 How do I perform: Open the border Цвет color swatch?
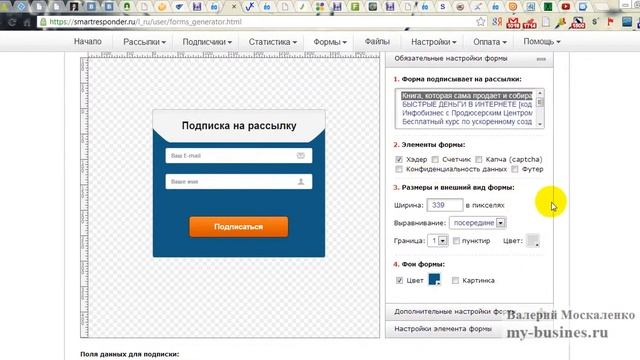pyautogui.click(x=533, y=241)
